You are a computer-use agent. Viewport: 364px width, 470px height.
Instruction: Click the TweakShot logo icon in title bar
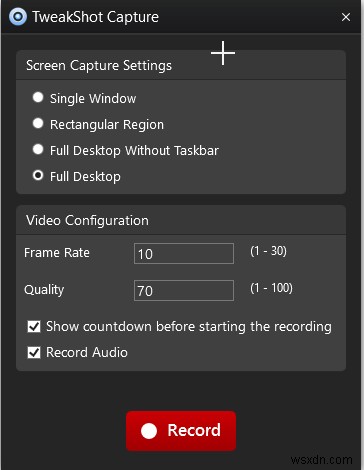[18, 16]
